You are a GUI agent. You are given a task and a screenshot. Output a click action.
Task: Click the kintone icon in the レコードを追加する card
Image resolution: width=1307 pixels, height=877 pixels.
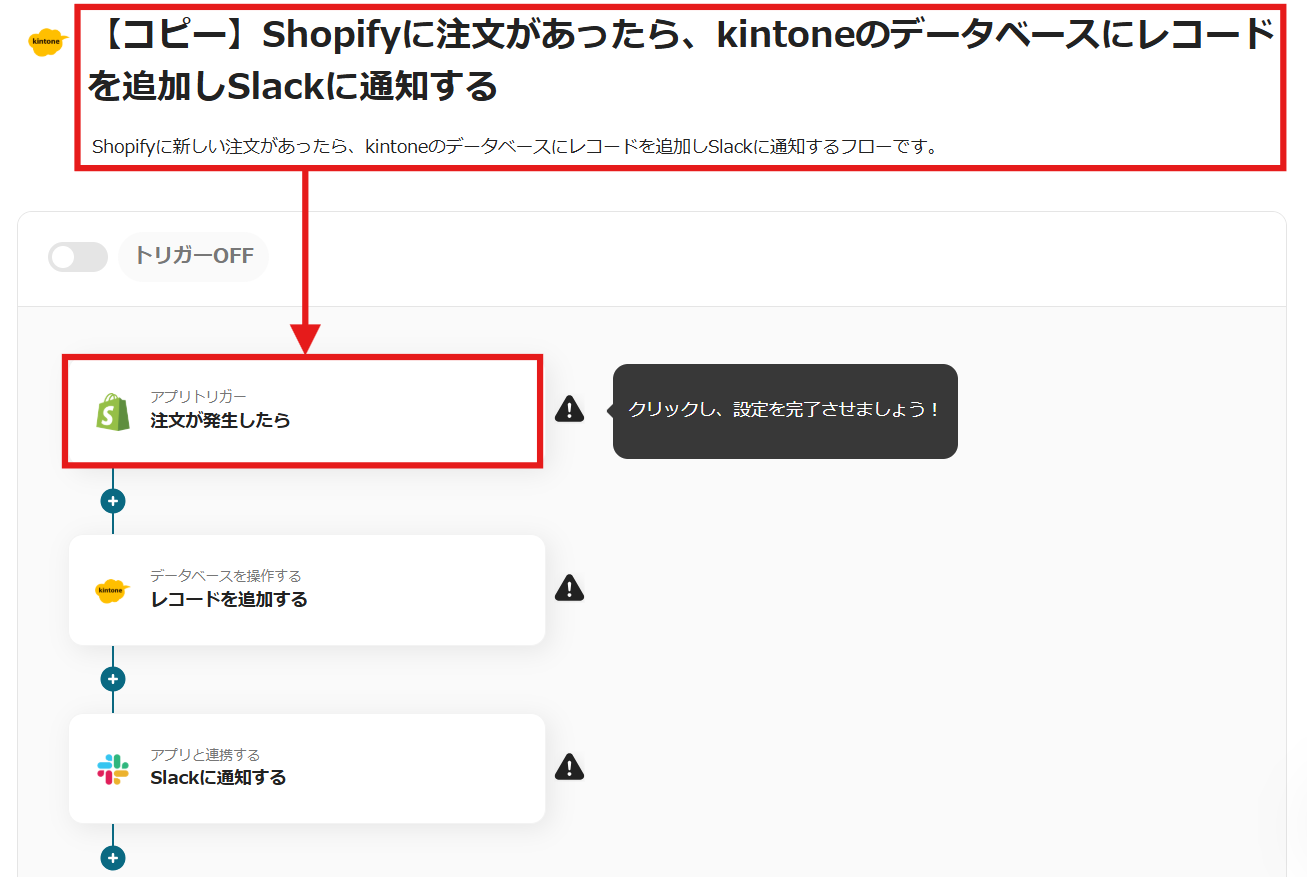[113, 590]
